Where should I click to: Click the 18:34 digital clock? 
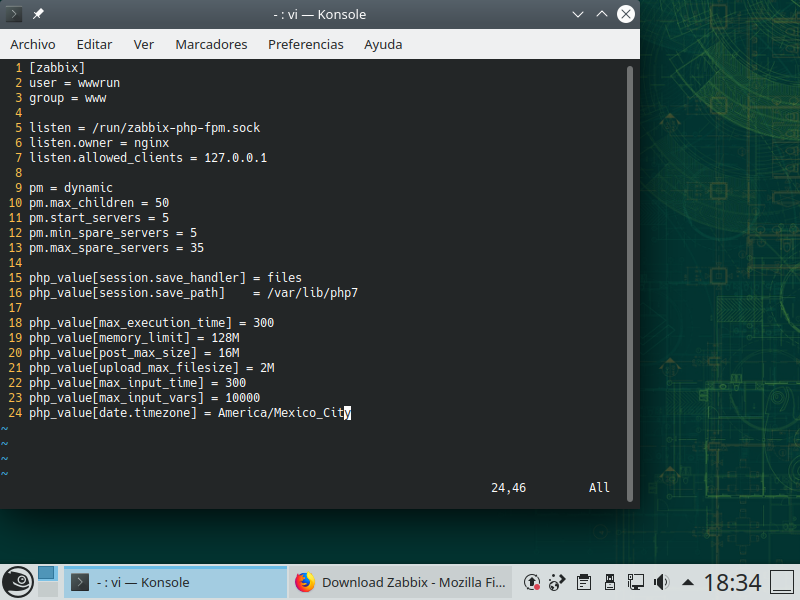[732, 582]
